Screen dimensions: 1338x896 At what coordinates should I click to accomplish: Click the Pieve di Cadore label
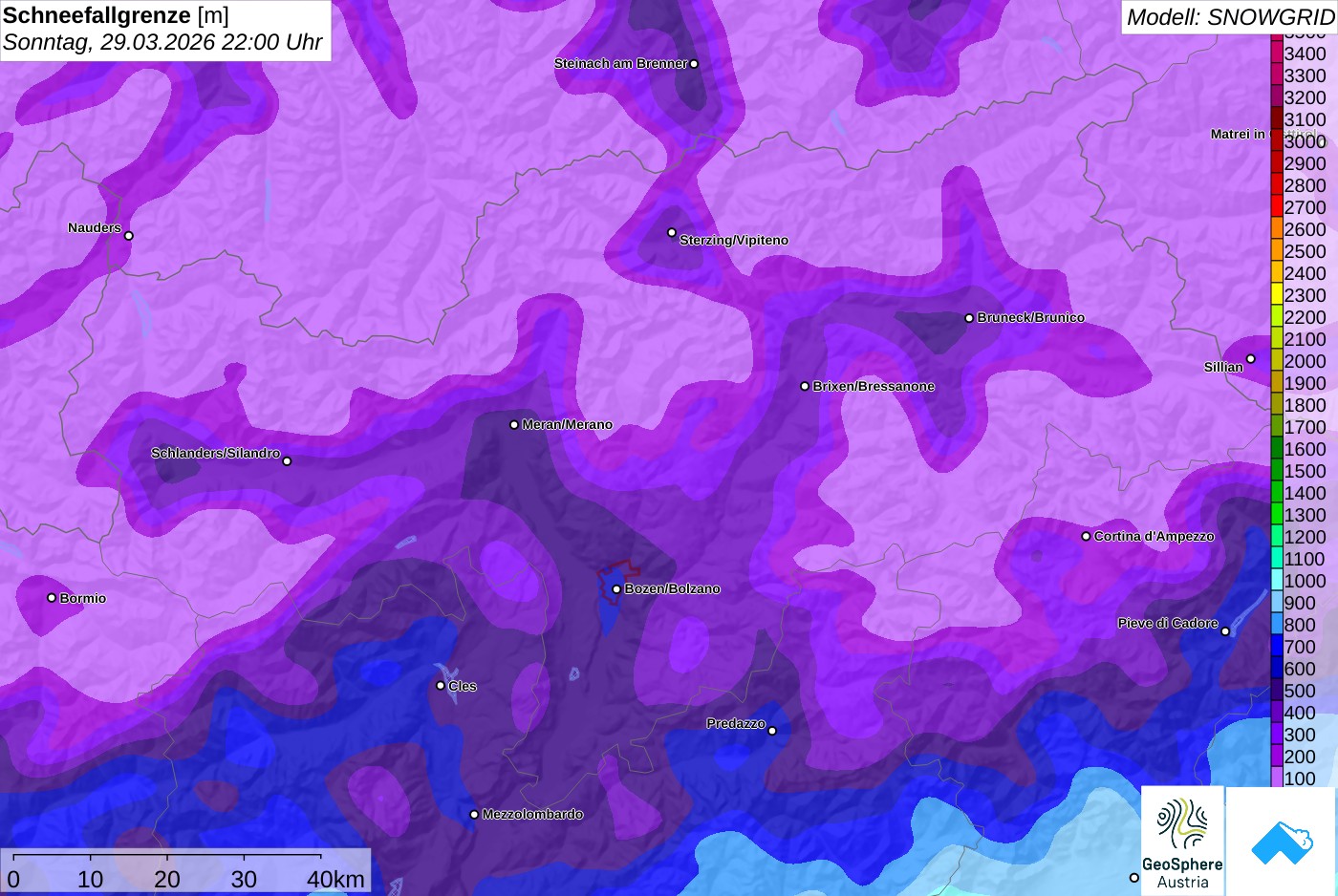point(1168,624)
